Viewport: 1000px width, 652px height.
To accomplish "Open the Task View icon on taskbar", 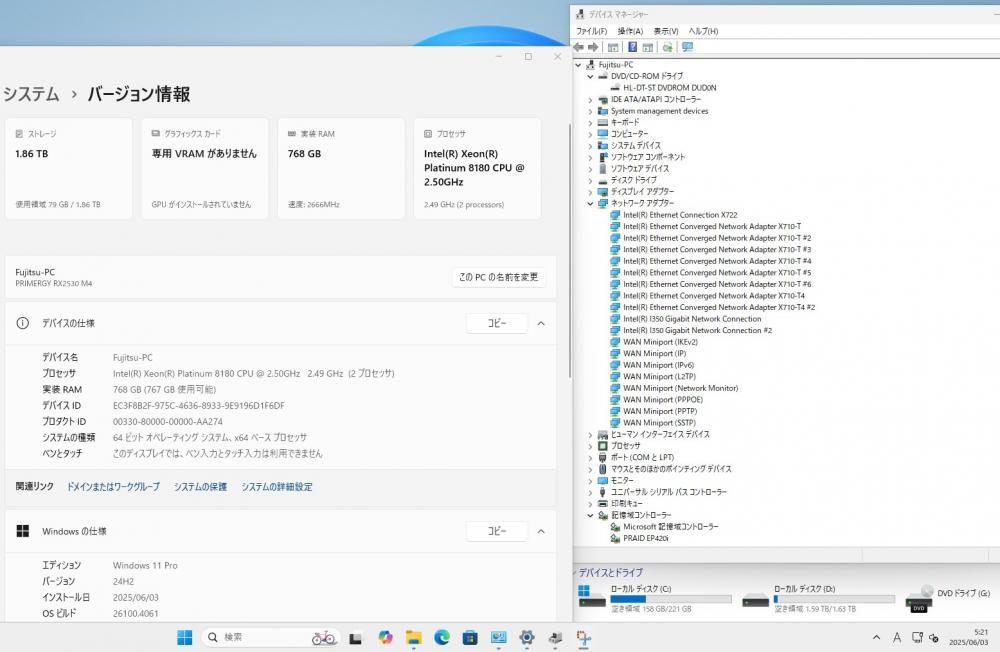I will pyautogui.click(x=355, y=637).
